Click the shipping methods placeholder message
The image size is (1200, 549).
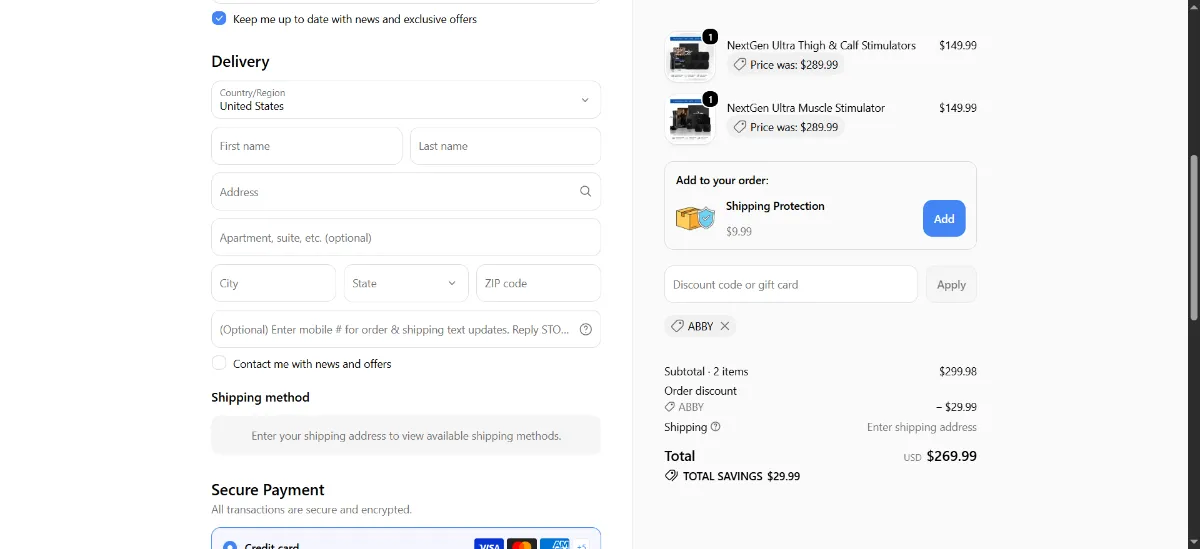(x=406, y=436)
